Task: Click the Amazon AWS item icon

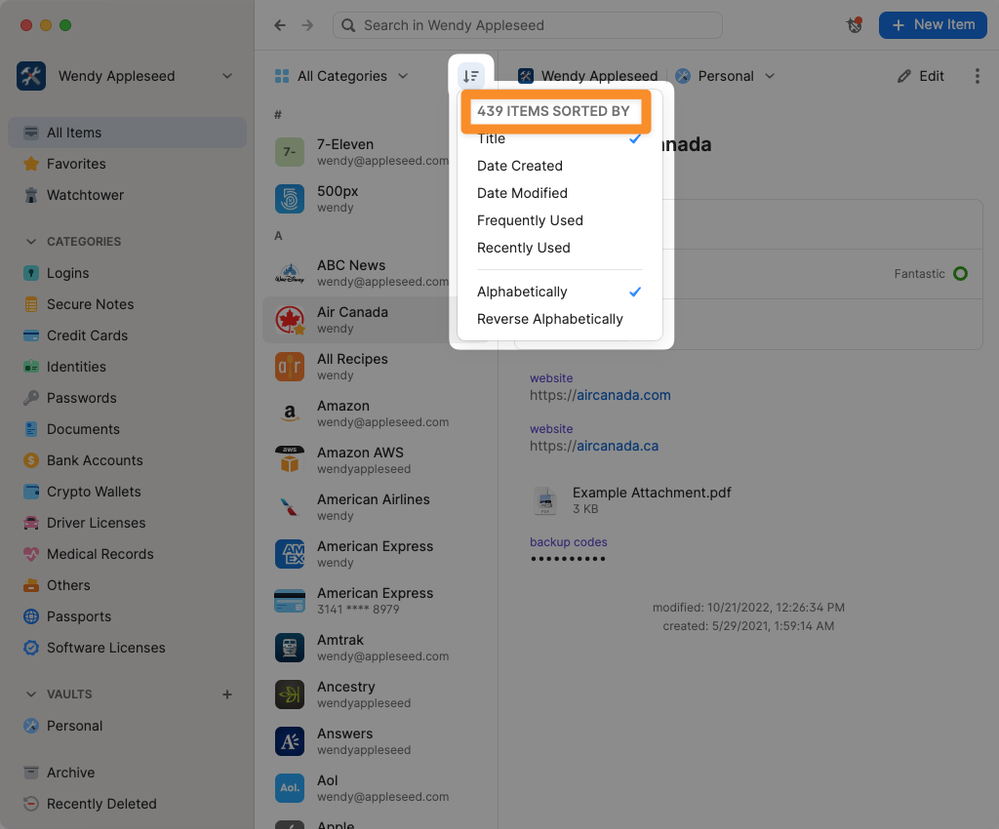Action: (289, 460)
